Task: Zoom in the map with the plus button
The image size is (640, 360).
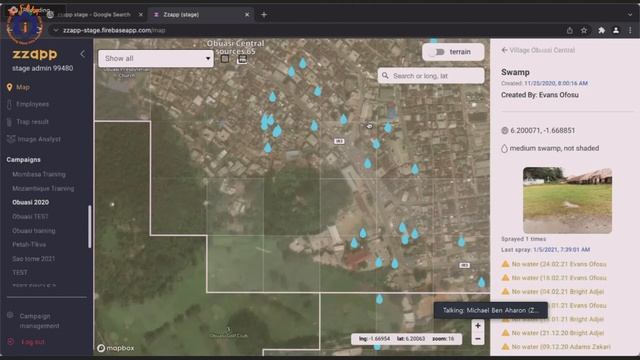Action: tap(478, 326)
